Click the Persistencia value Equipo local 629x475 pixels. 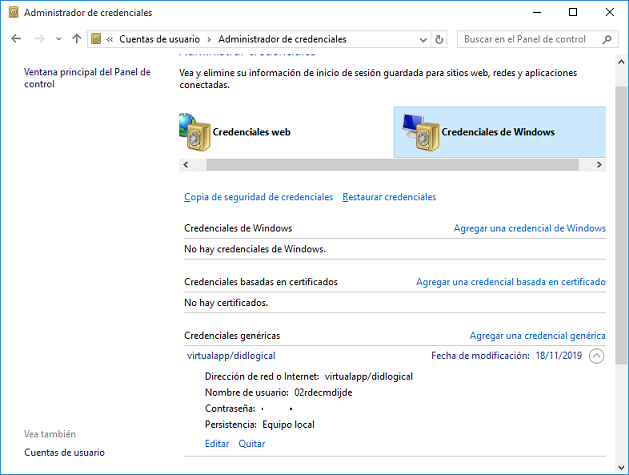click(x=288, y=424)
